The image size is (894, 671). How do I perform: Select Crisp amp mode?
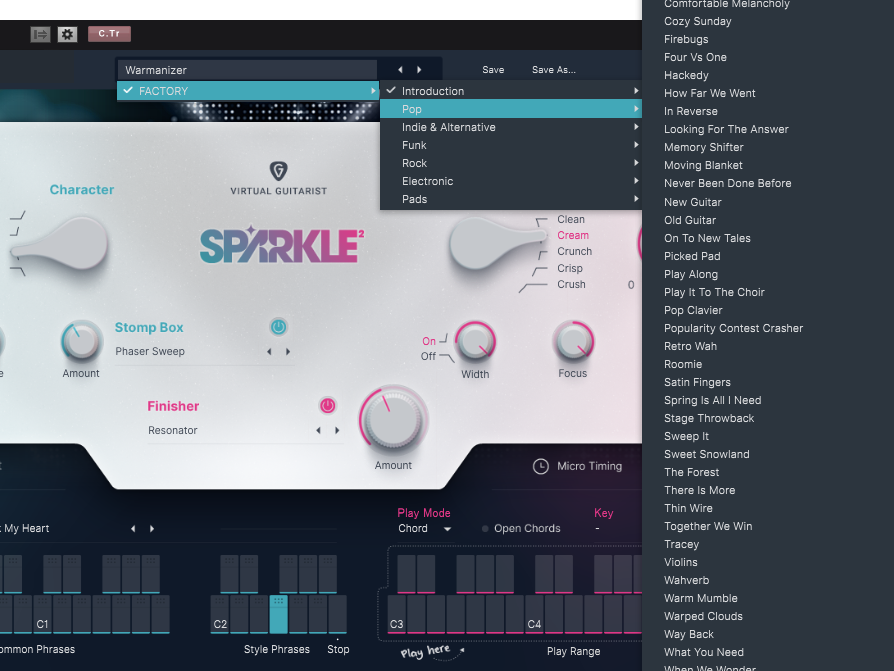pyautogui.click(x=570, y=268)
